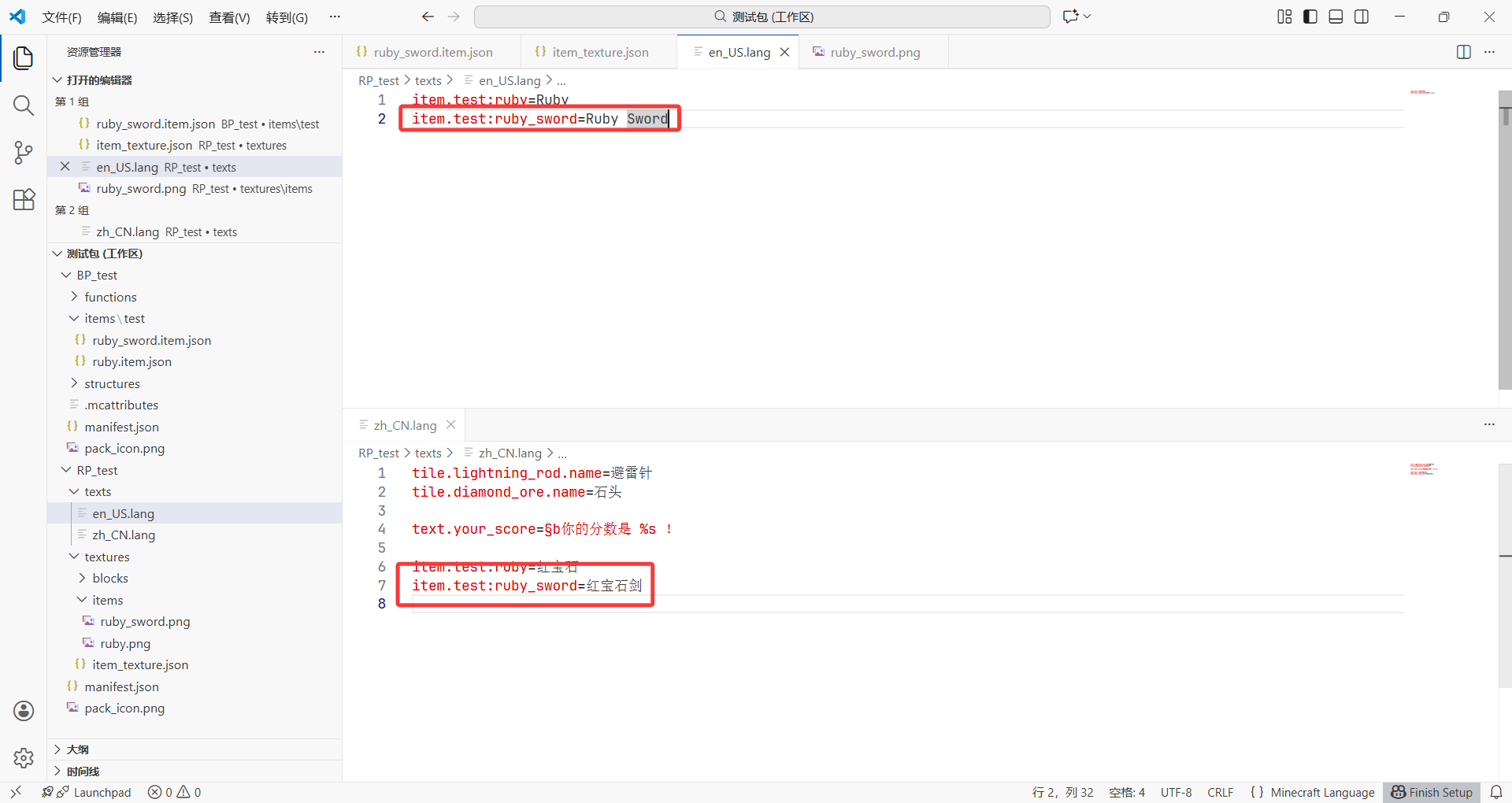The image size is (1512, 803).
Task: Open the notifications bell in status bar
Action: click(1496, 792)
